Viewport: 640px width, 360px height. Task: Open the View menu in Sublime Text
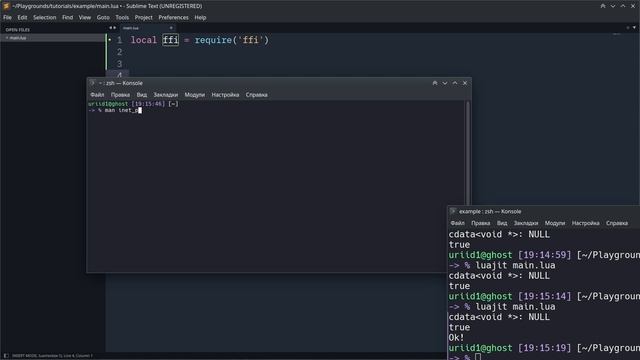tap(84, 18)
